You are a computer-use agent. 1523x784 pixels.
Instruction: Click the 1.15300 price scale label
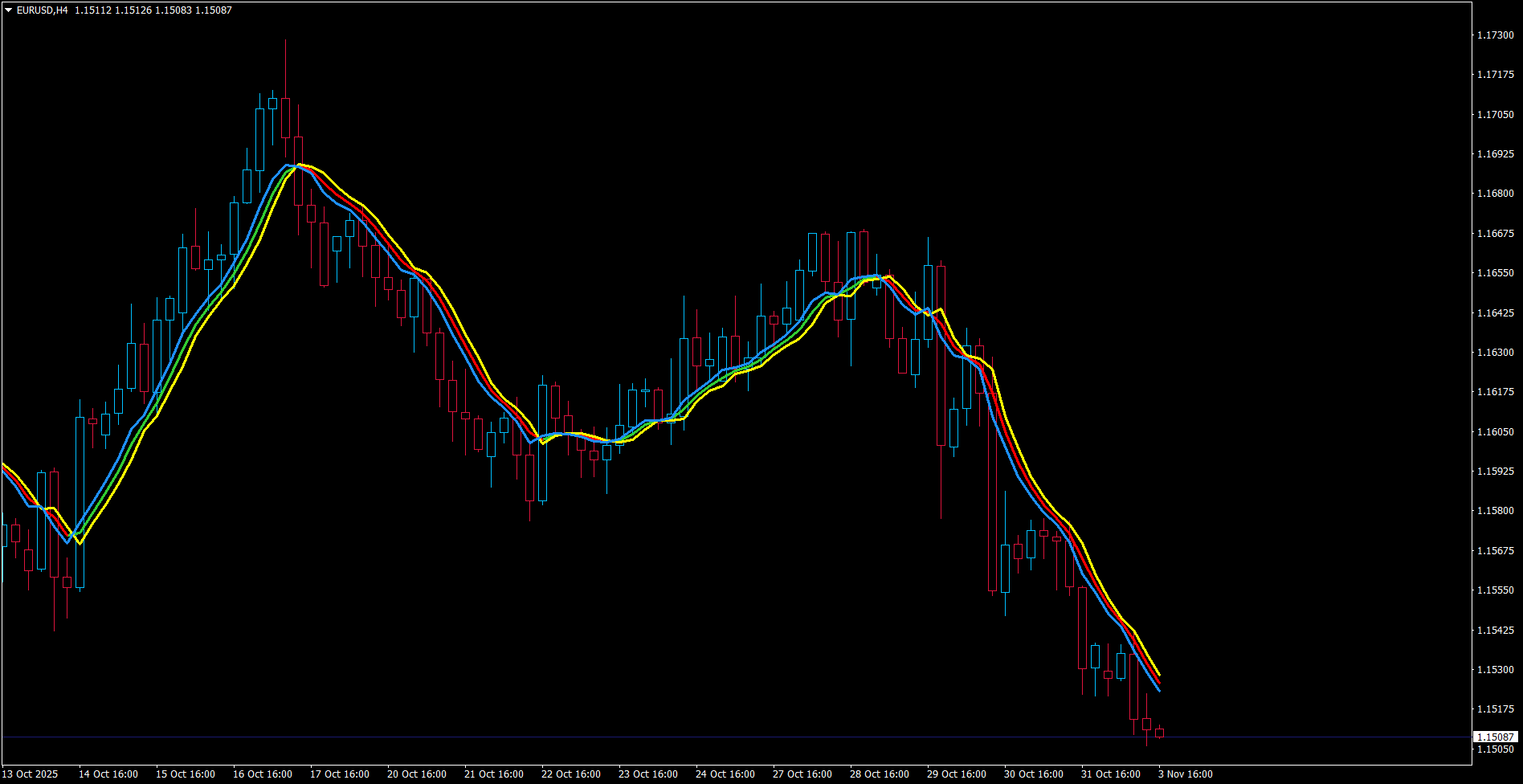1496,670
